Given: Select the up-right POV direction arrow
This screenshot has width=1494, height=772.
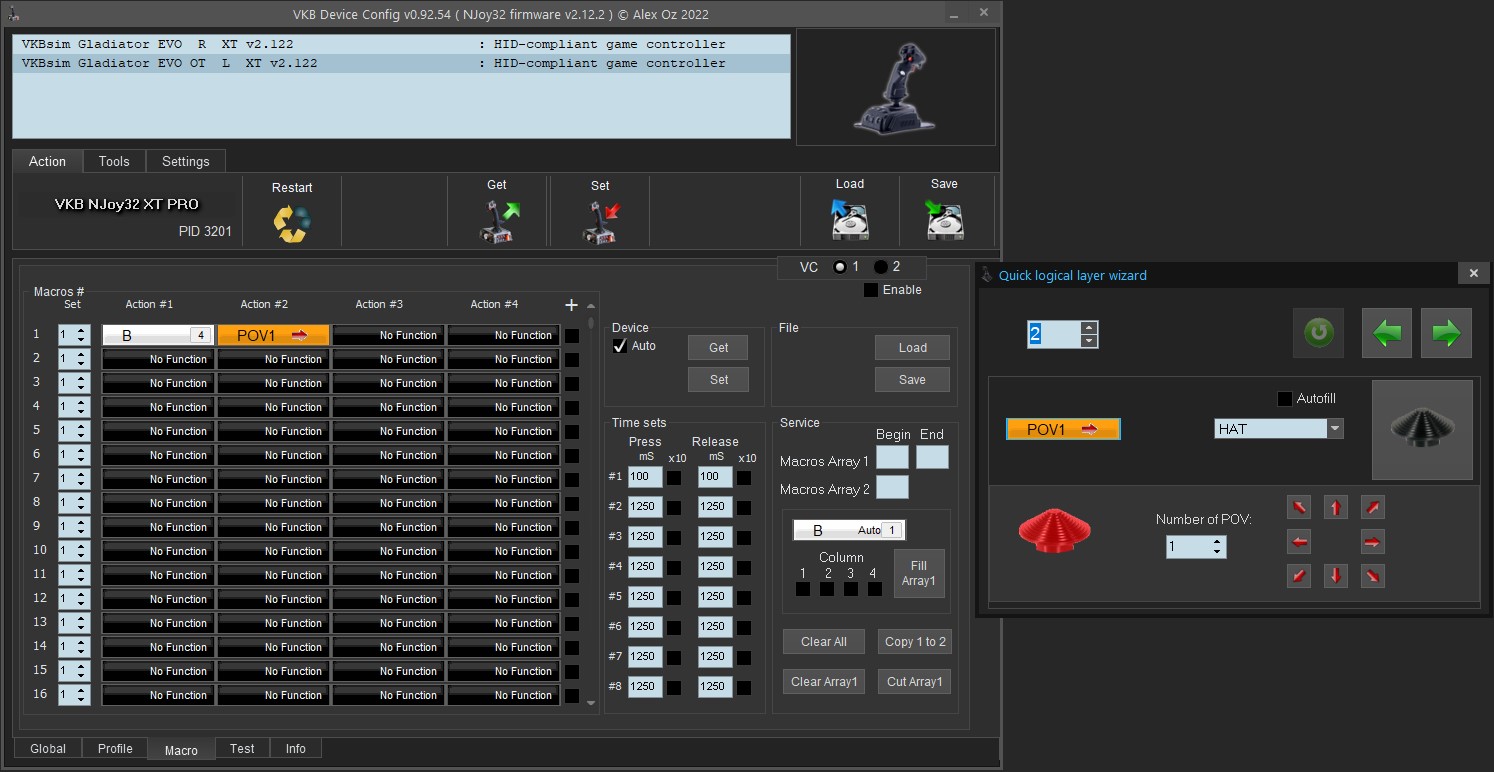Looking at the screenshot, I should click(x=1373, y=507).
